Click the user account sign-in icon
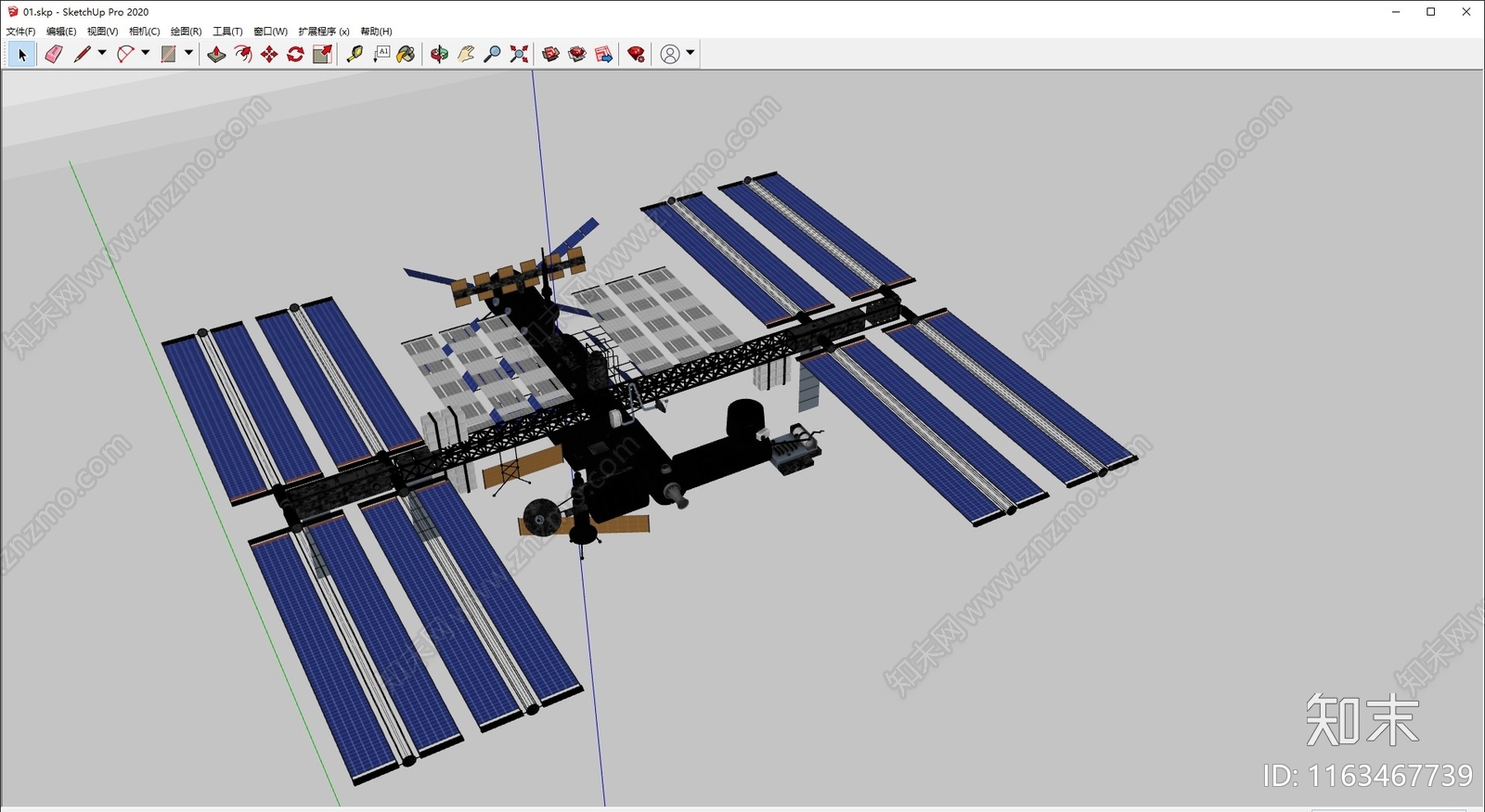1485x812 pixels. (x=669, y=55)
